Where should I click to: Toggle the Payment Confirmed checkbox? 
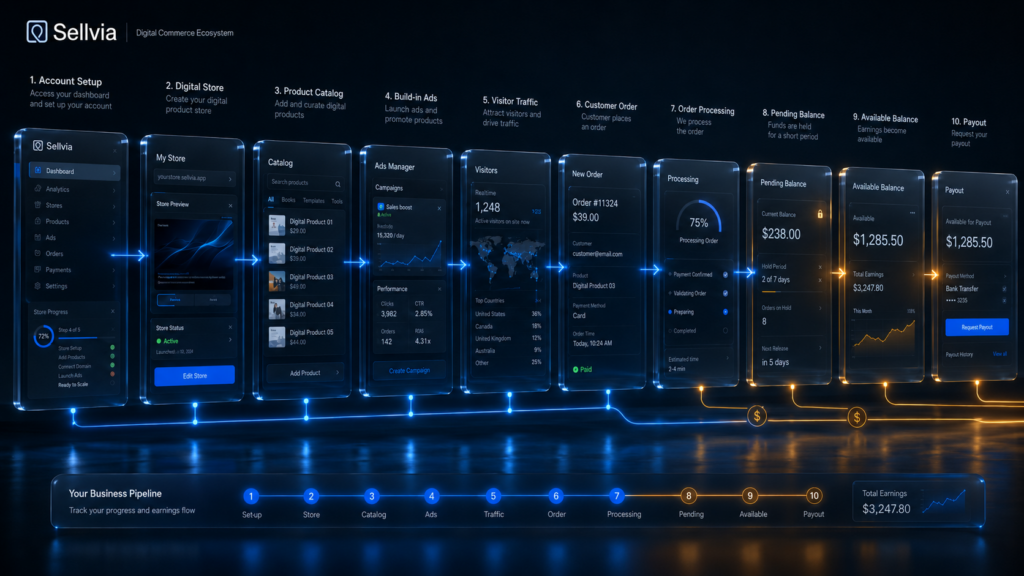pos(725,275)
